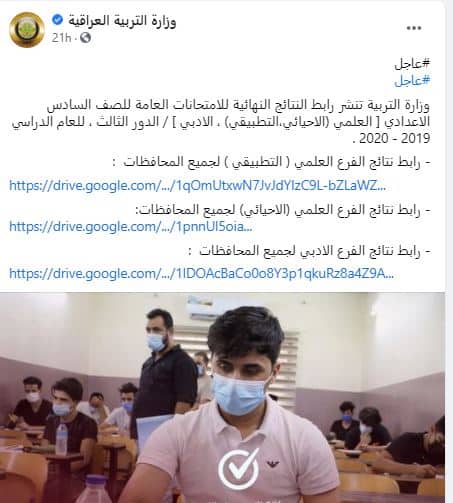Click the student's blue face mask in the photo

(x=239, y=393)
